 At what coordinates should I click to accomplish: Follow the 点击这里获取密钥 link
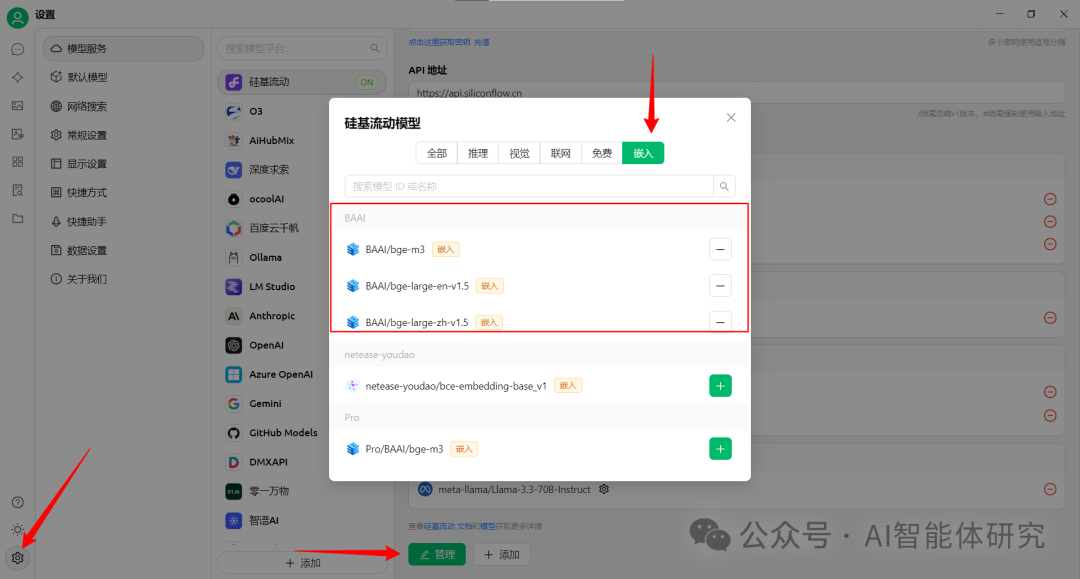click(439, 42)
